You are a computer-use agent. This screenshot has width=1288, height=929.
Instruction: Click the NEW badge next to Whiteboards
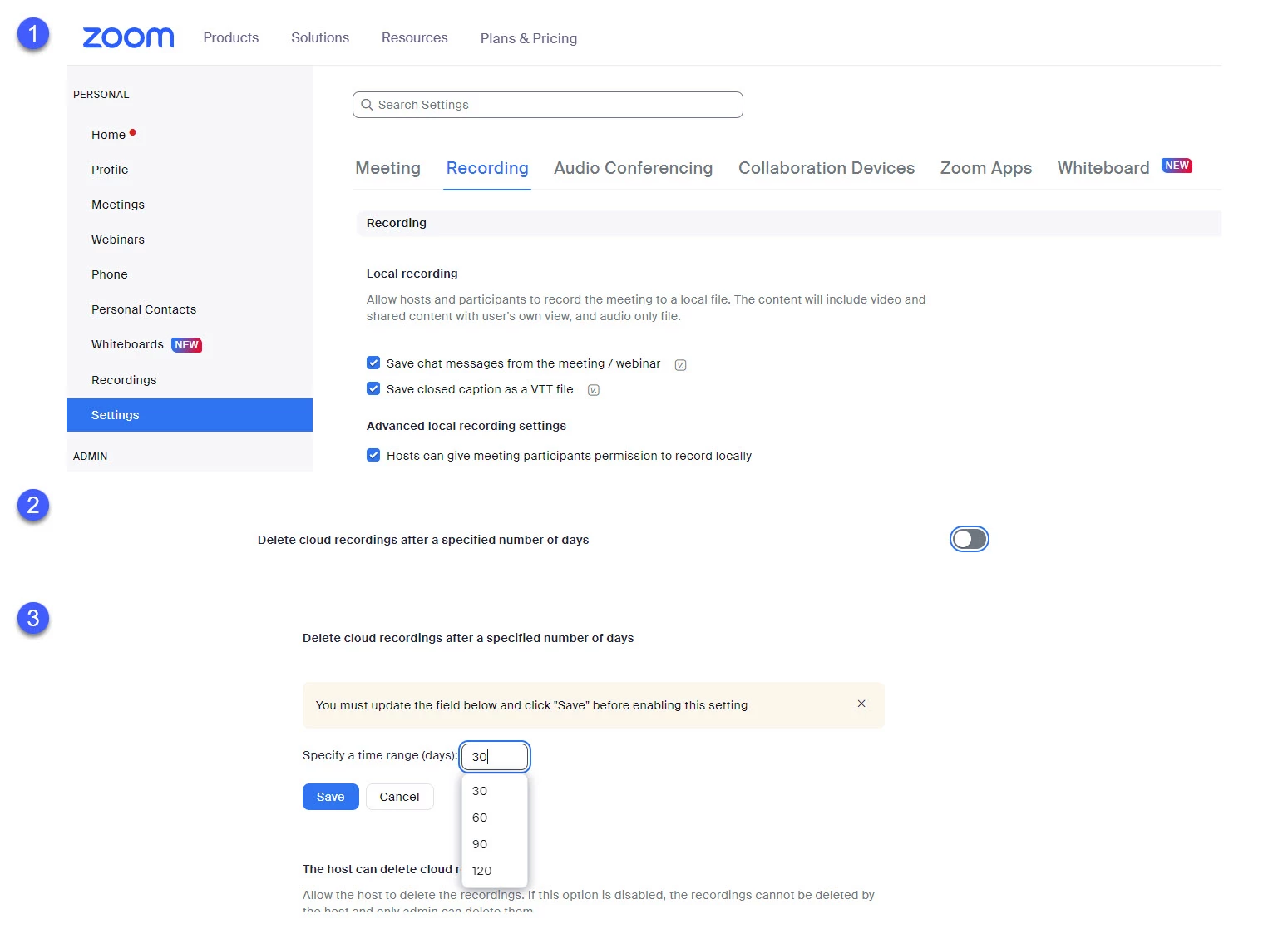tap(187, 345)
